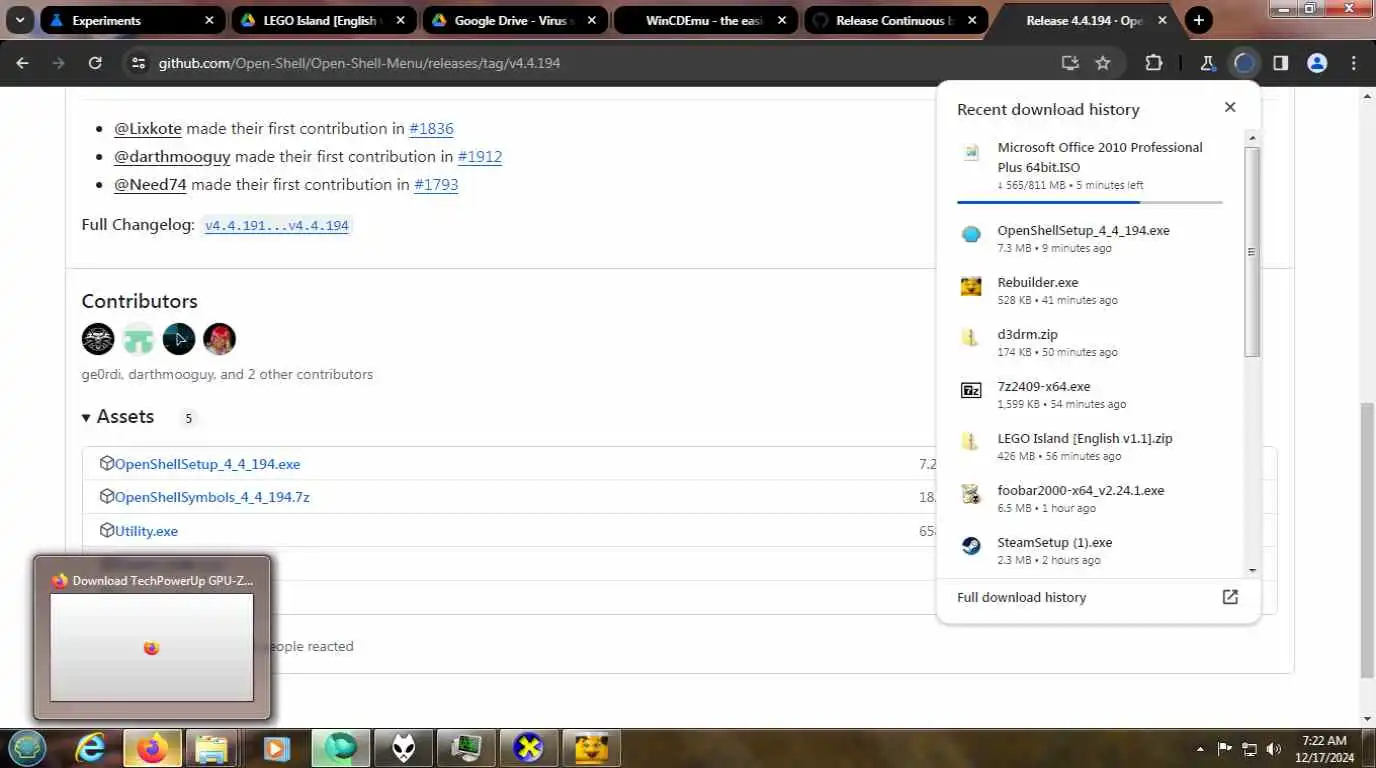This screenshot has width=1376, height=768.
Task: Download OpenShellSetup_4_4_194.exe asset
Action: pyautogui.click(x=207, y=464)
